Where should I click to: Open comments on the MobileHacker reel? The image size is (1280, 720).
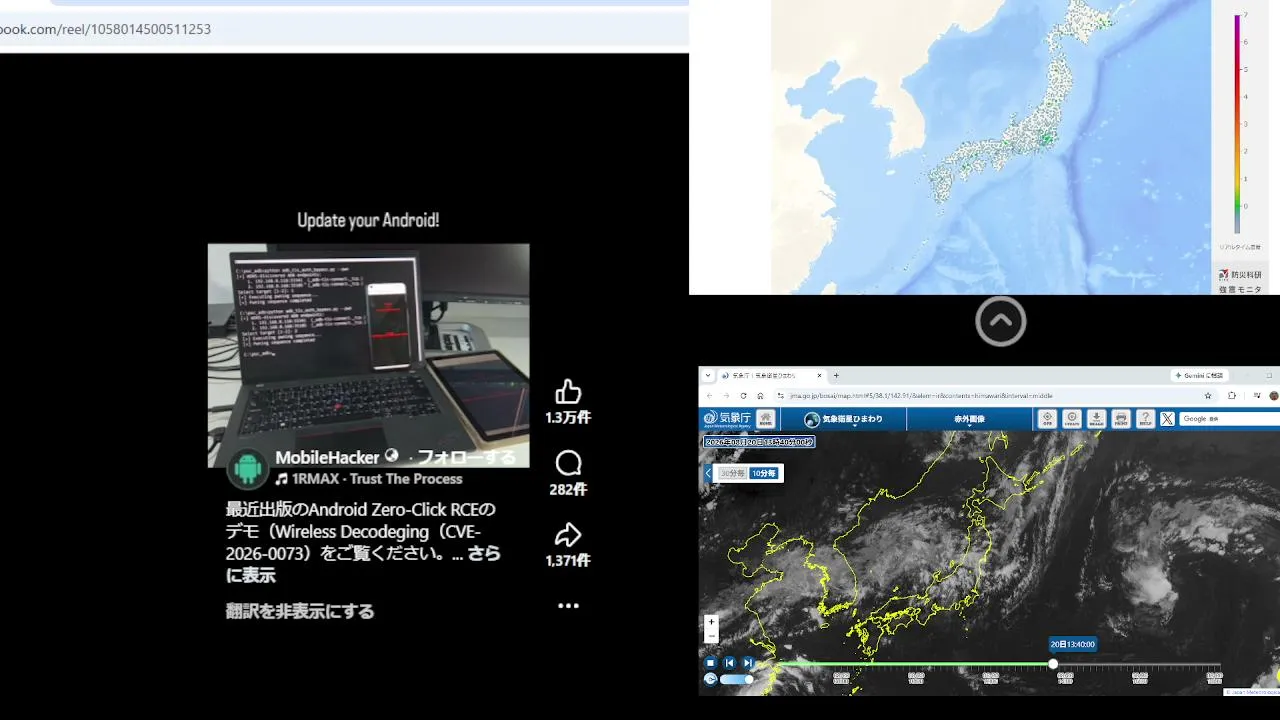(x=568, y=463)
